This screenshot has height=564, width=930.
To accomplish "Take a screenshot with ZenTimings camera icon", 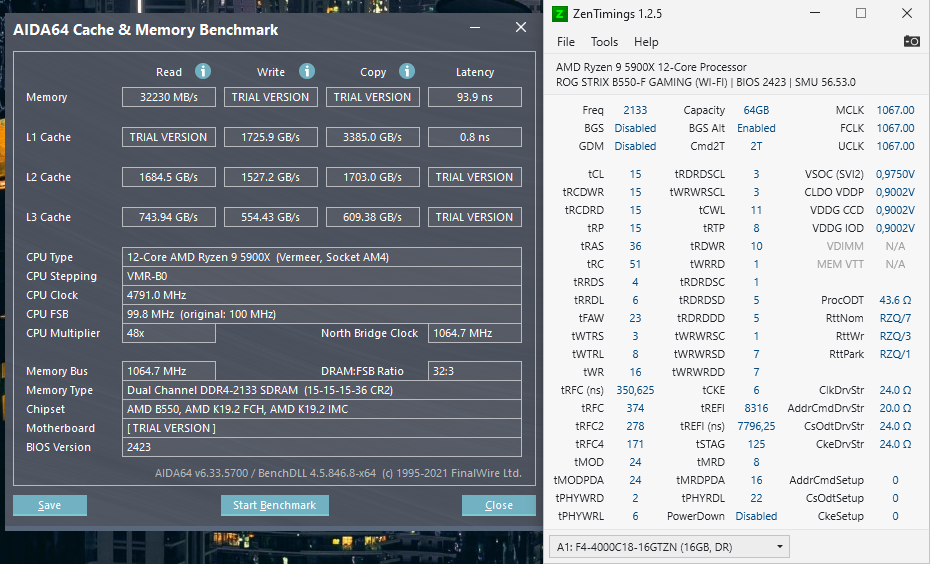I will tap(912, 41).
